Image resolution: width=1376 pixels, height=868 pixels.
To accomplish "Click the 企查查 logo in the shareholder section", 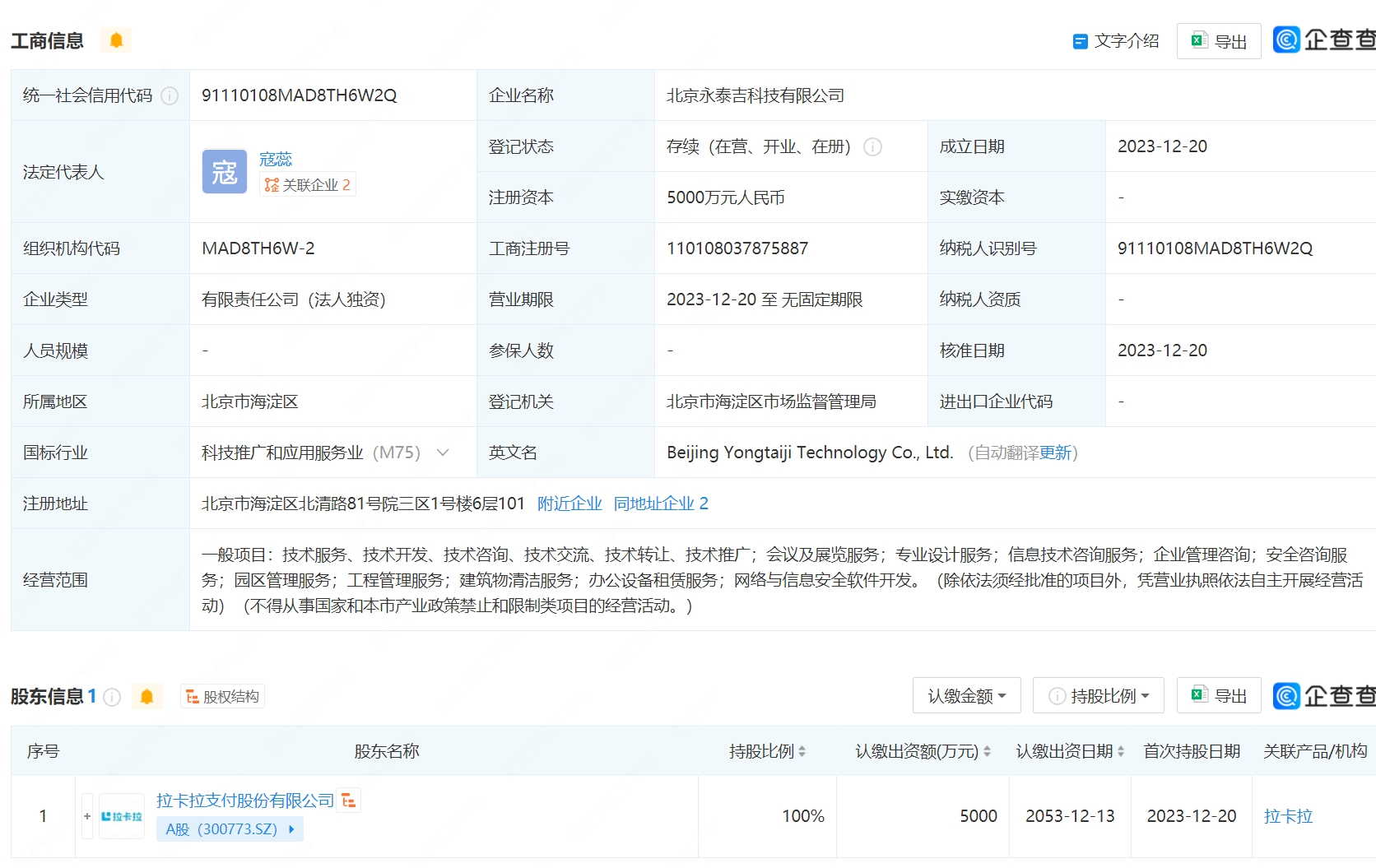I will (1324, 696).
